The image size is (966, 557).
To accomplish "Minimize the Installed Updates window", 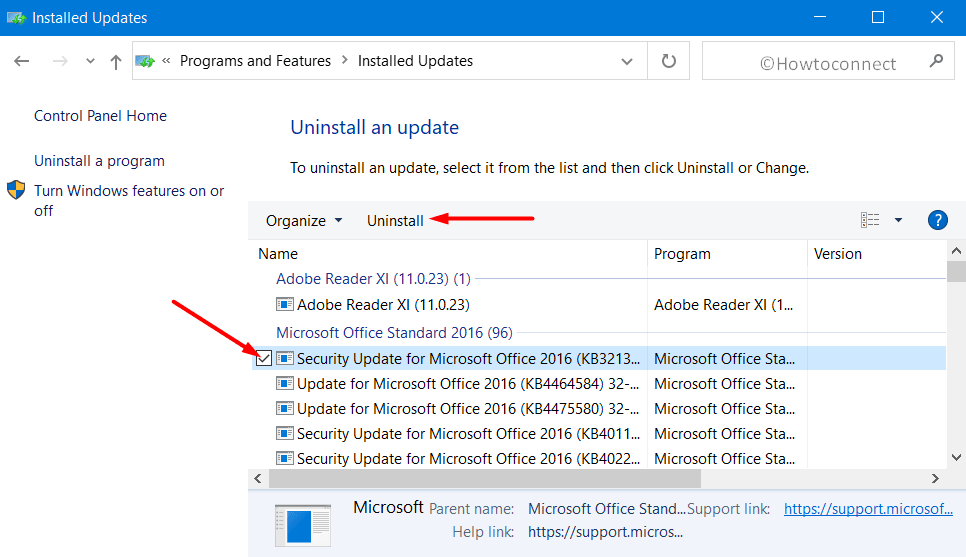I will point(820,17).
